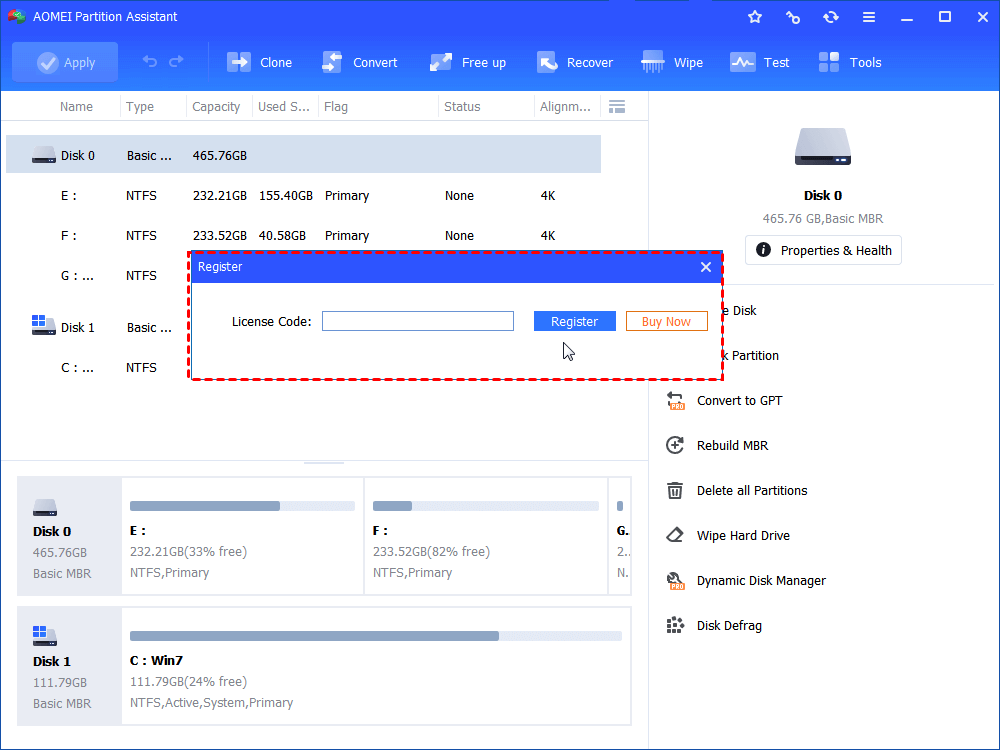Open the Recover tool
The image size is (1000, 750).
pos(575,62)
